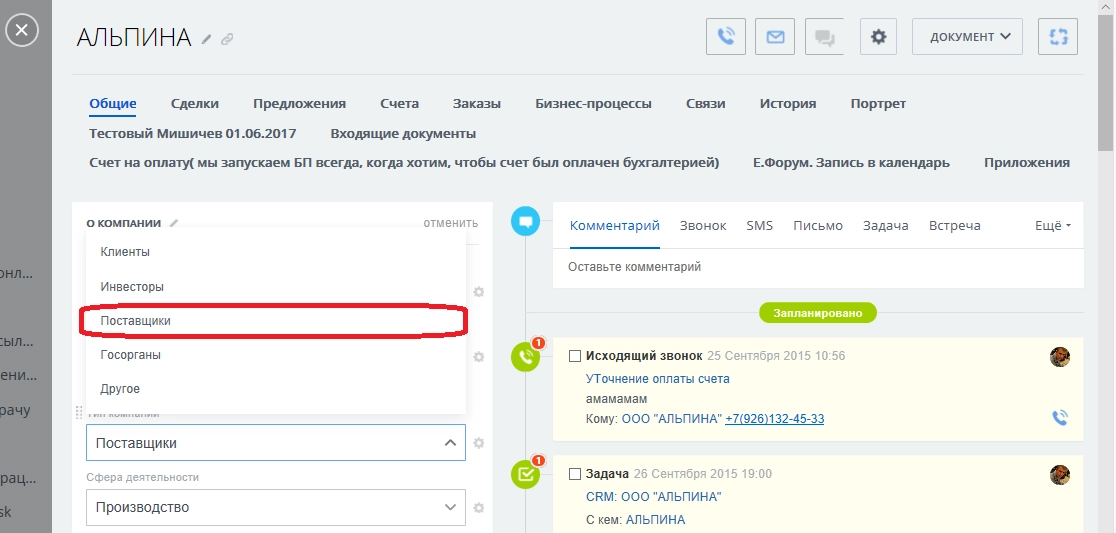Image resolution: width=1116 pixels, height=533 pixels.
Task: Click the отменить link
Action: pyautogui.click(x=450, y=223)
